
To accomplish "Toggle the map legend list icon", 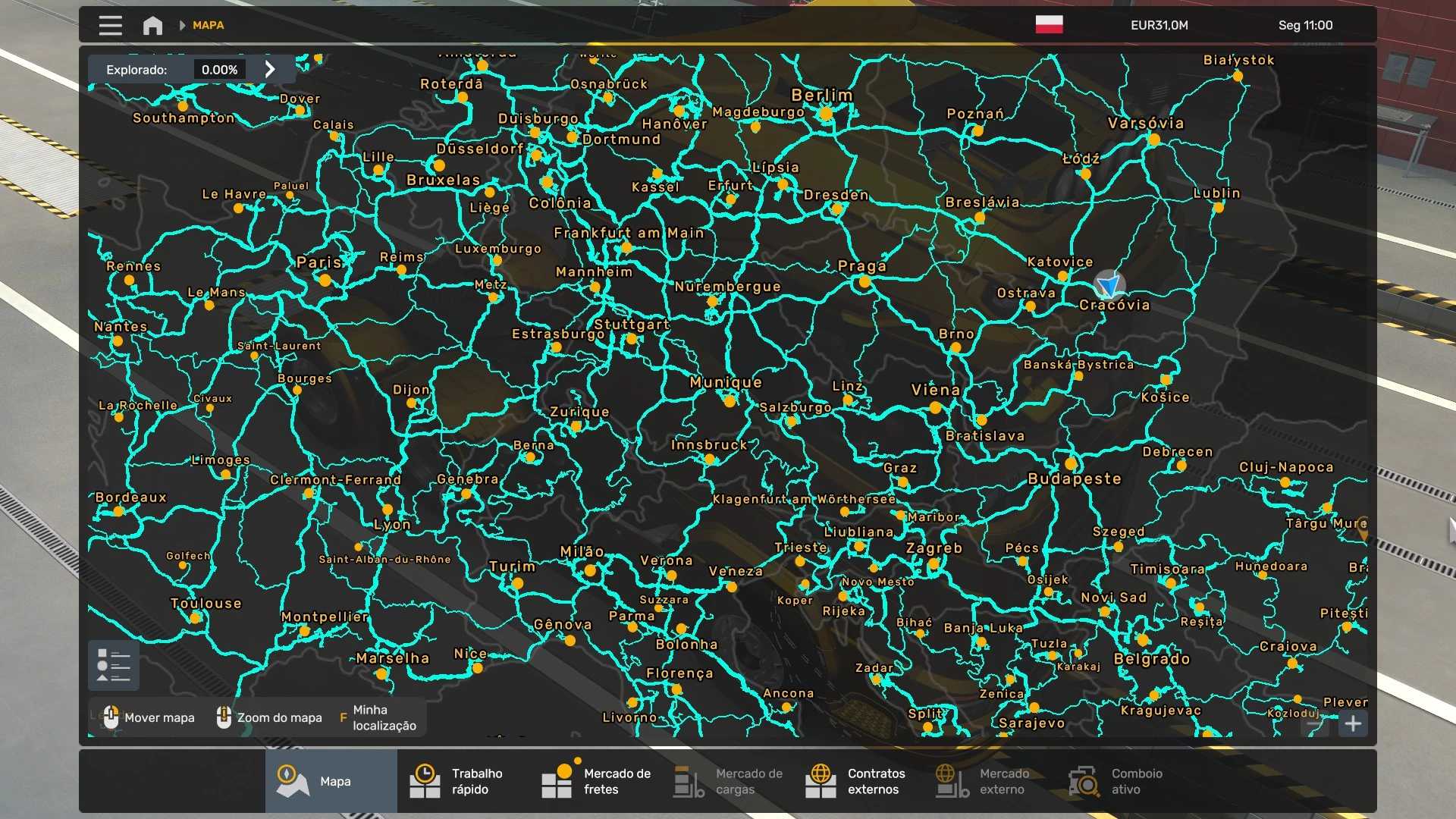I will click(x=114, y=665).
